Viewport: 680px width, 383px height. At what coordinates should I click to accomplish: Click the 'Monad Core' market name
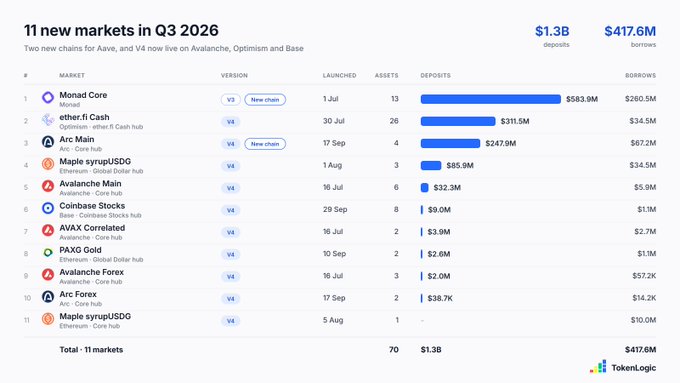coord(83,95)
